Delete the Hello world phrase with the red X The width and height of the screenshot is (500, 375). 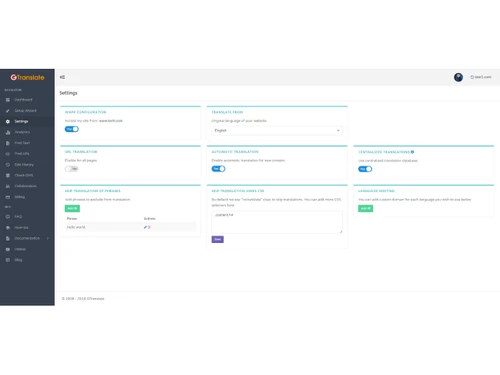pyautogui.click(x=149, y=227)
